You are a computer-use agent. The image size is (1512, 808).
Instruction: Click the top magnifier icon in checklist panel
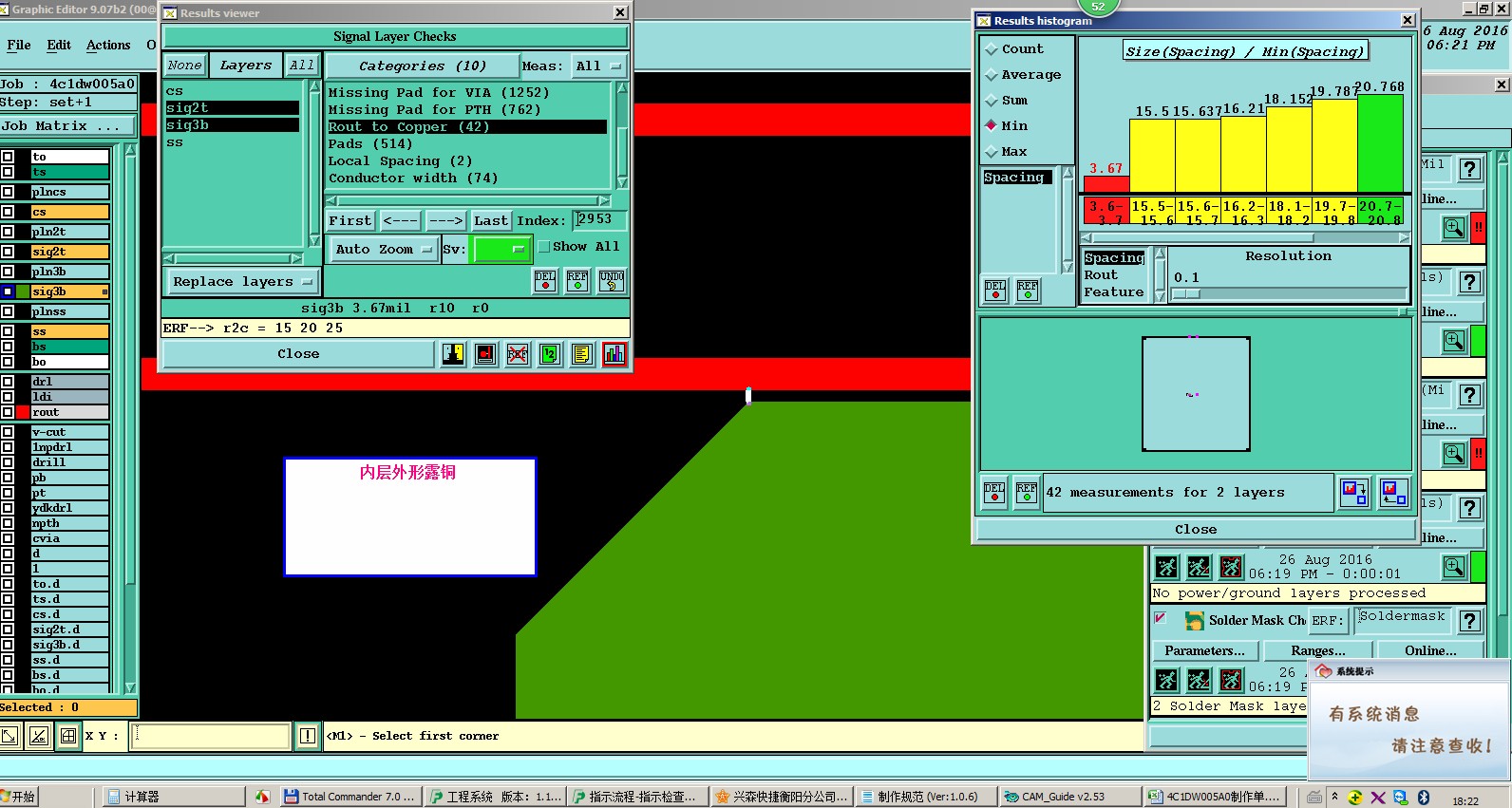[x=1454, y=228]
